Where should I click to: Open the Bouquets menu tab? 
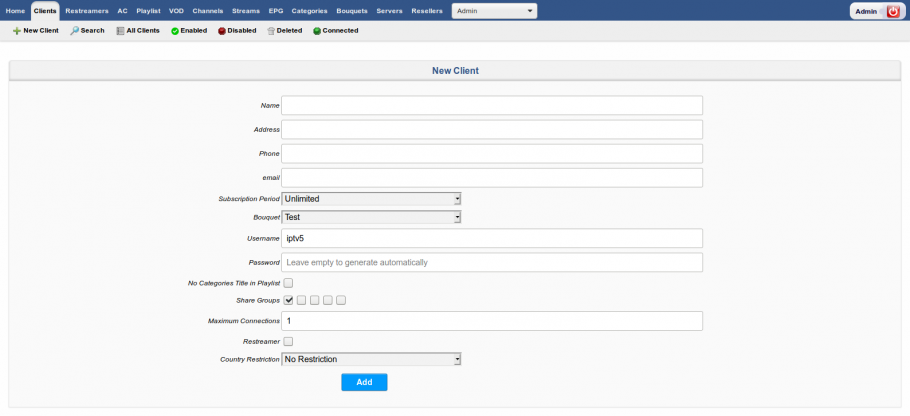[x=352, y=11]
